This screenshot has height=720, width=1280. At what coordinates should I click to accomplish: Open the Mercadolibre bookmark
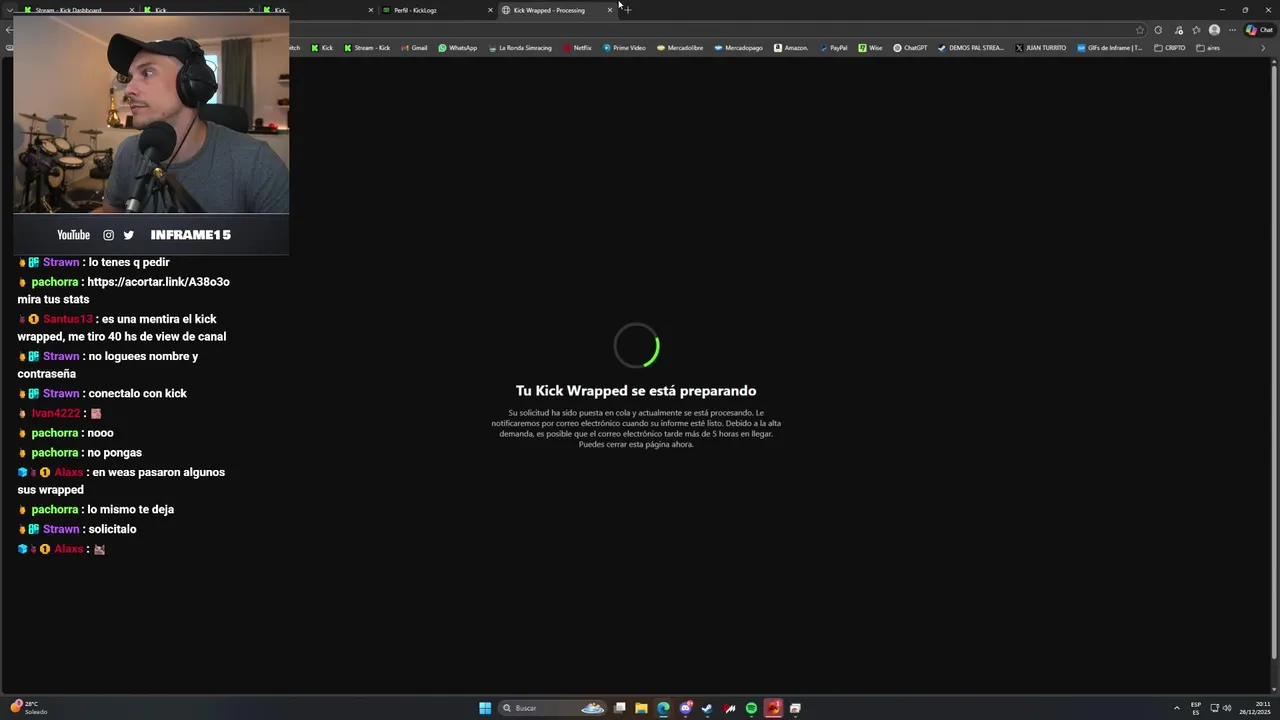pos(680,48)
